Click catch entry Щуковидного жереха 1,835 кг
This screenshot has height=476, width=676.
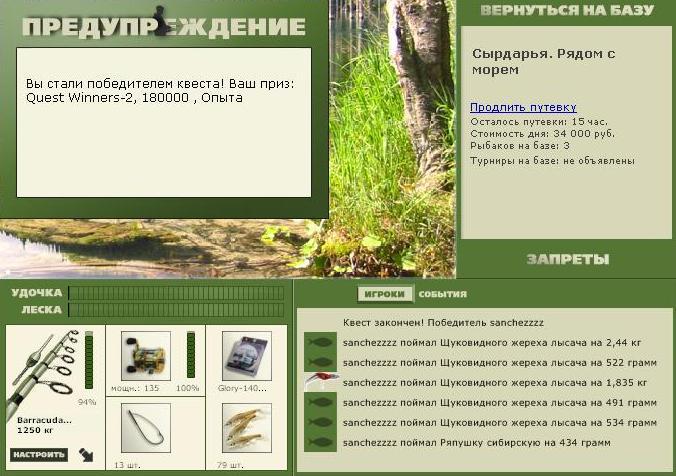(495, 382)
